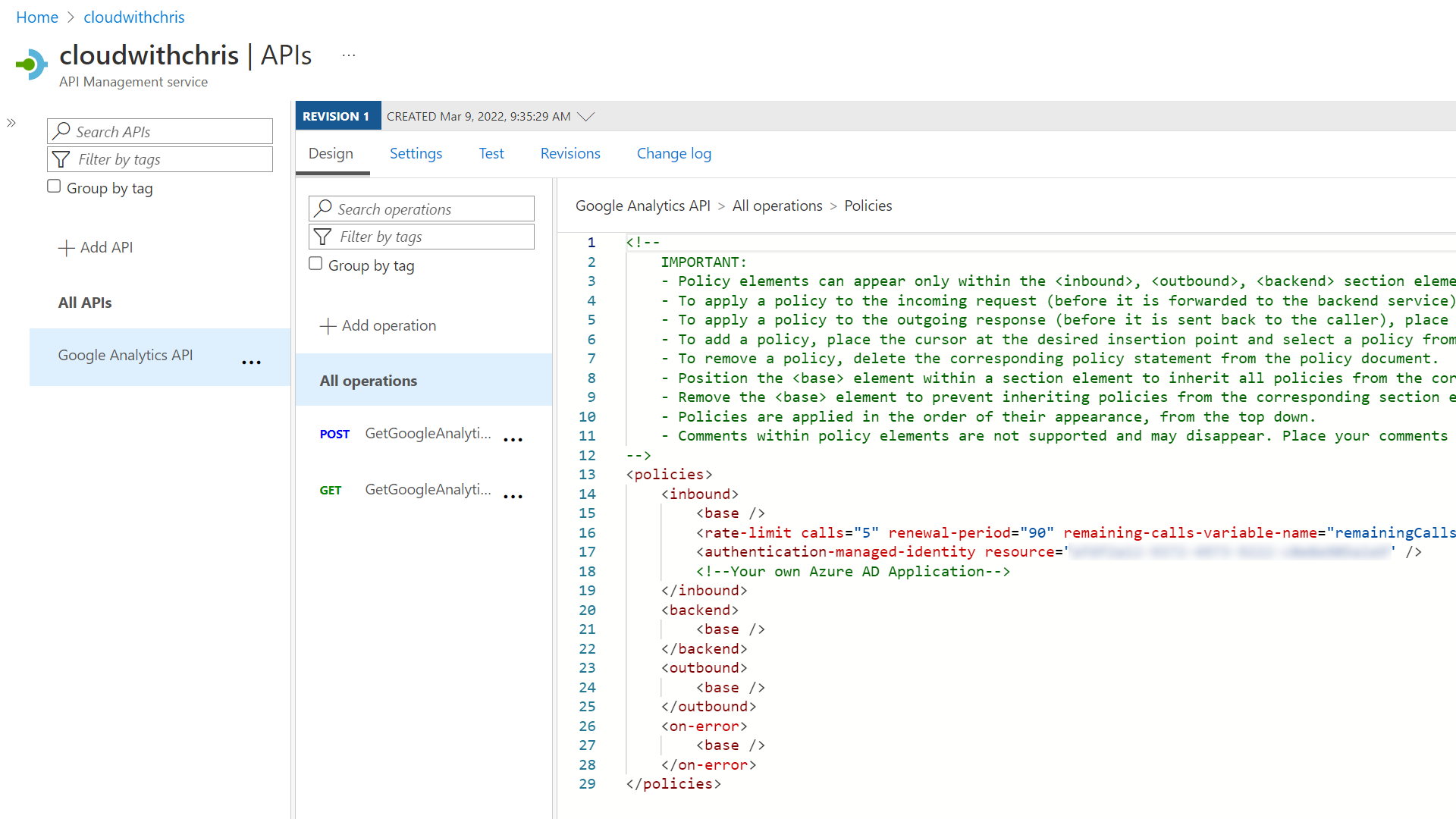The width and height of the screenshot is (1456, 819).
Task: Expand the revision created date dropdown chevron
Action: (x=585, y=116)
